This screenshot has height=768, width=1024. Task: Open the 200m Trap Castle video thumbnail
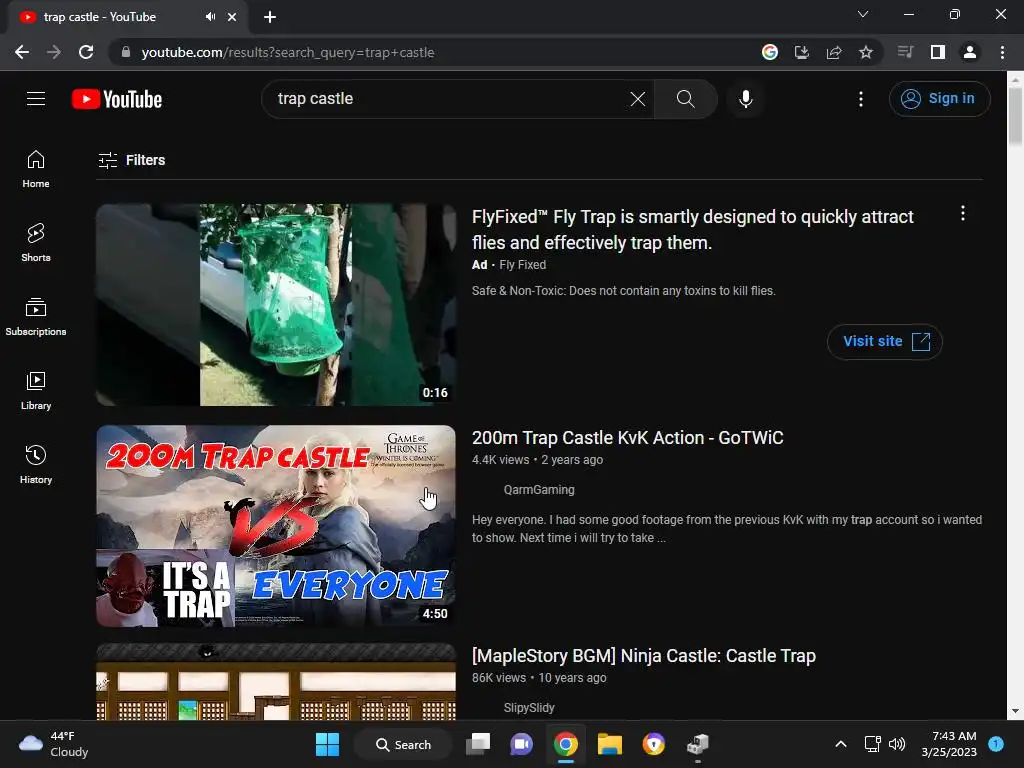pyautogui.click(x=276, y=526)
